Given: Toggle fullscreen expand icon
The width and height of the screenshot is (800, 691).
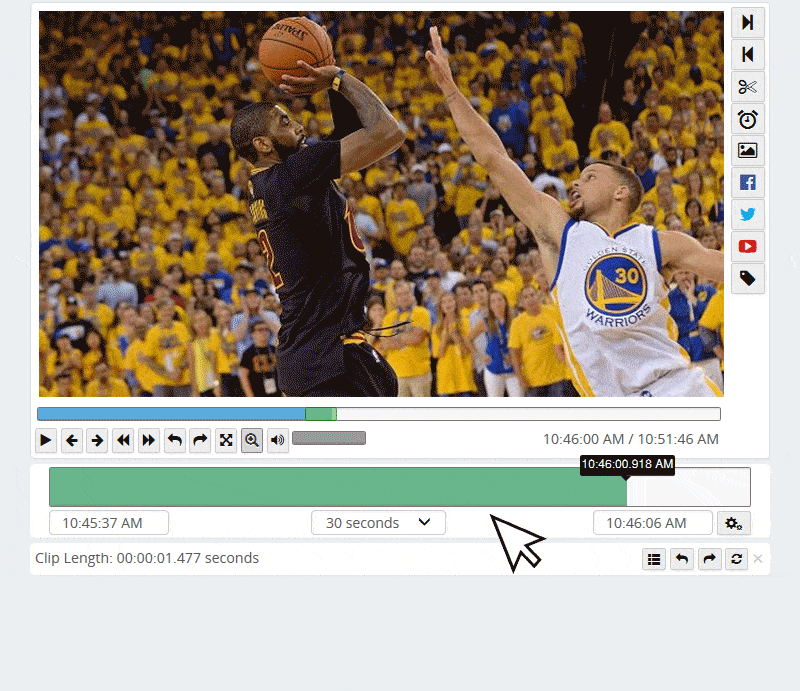Looking at the screenshot, I should (x=226, y=440).
